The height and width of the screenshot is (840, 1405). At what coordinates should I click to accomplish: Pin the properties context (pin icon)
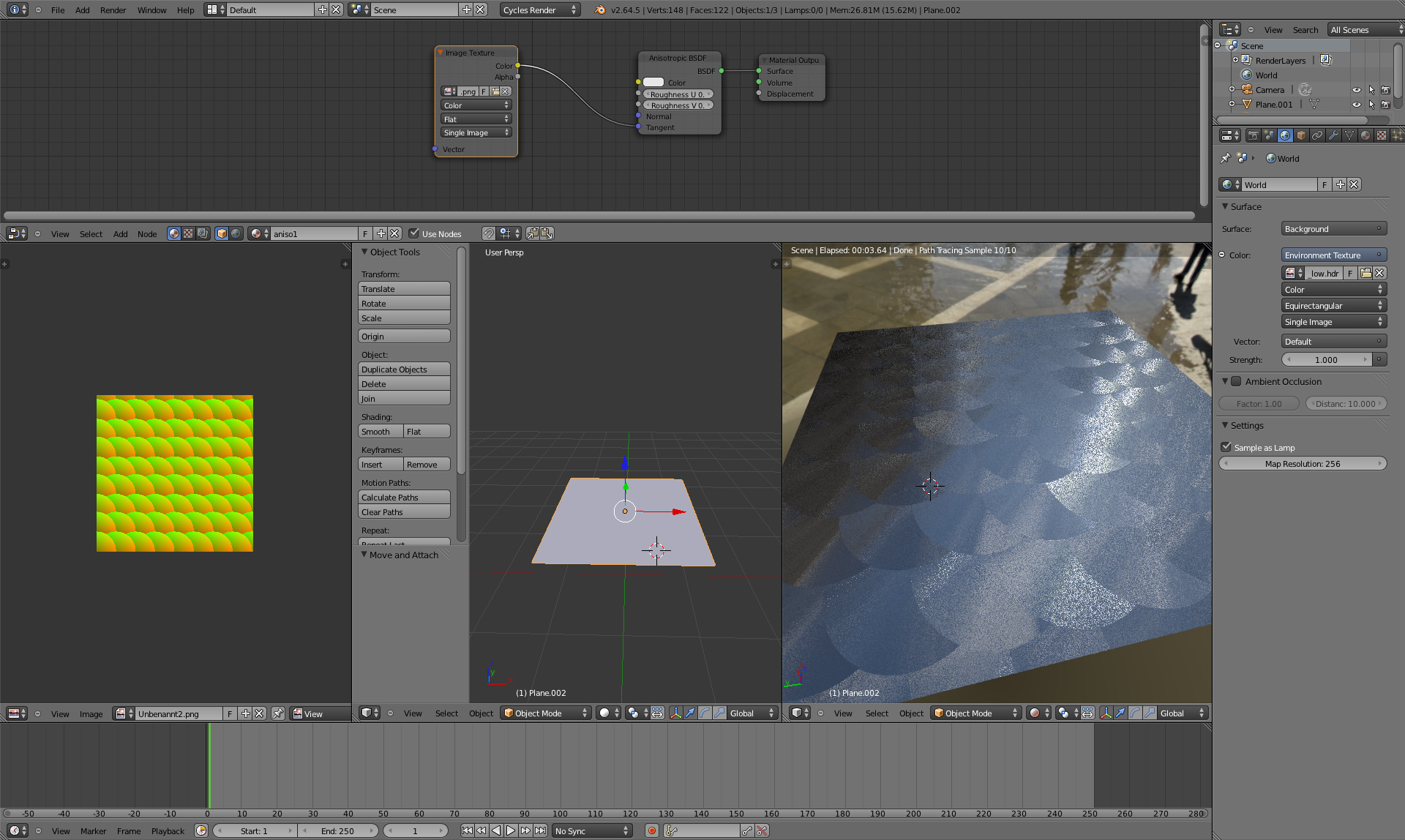tap(1226, 158)
